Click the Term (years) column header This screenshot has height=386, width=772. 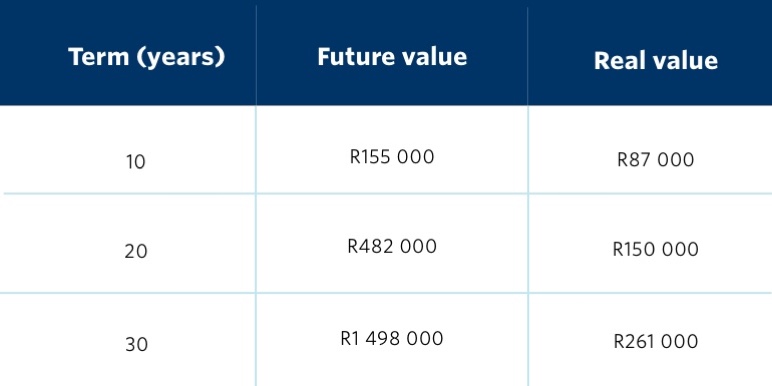point(147,57)
